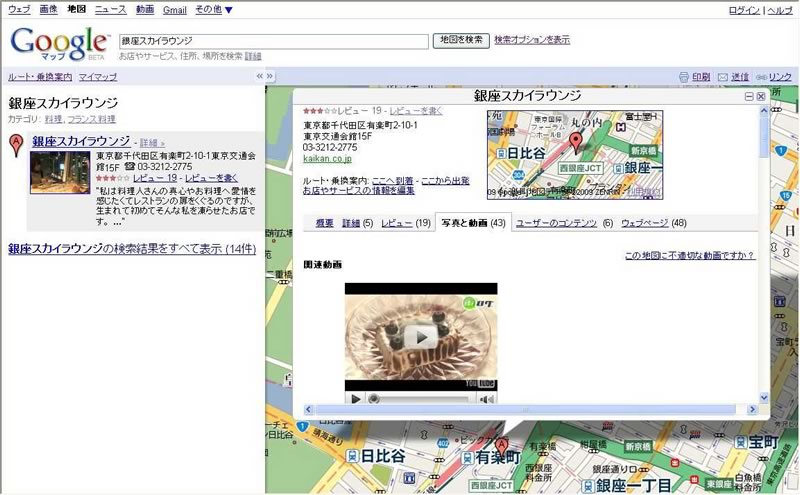Open the ウェブページ tab
This screenshot has height=495, width=800.
(653, 223)
